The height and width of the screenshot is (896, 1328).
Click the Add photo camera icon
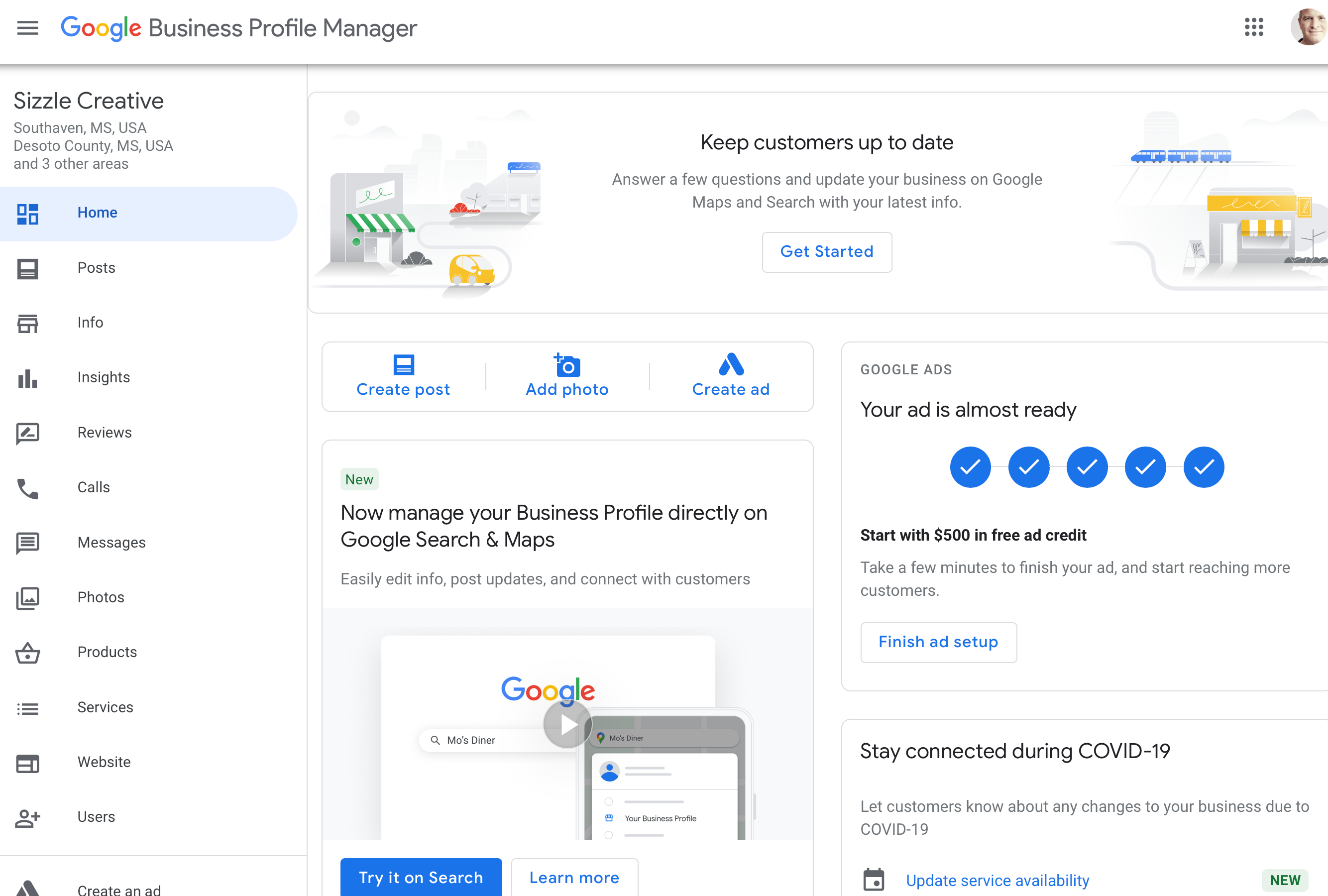point(567,364)
